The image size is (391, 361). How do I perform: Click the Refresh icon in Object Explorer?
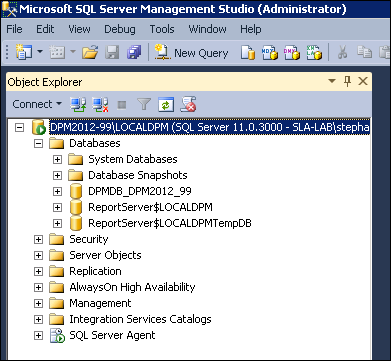coord(166,104)
